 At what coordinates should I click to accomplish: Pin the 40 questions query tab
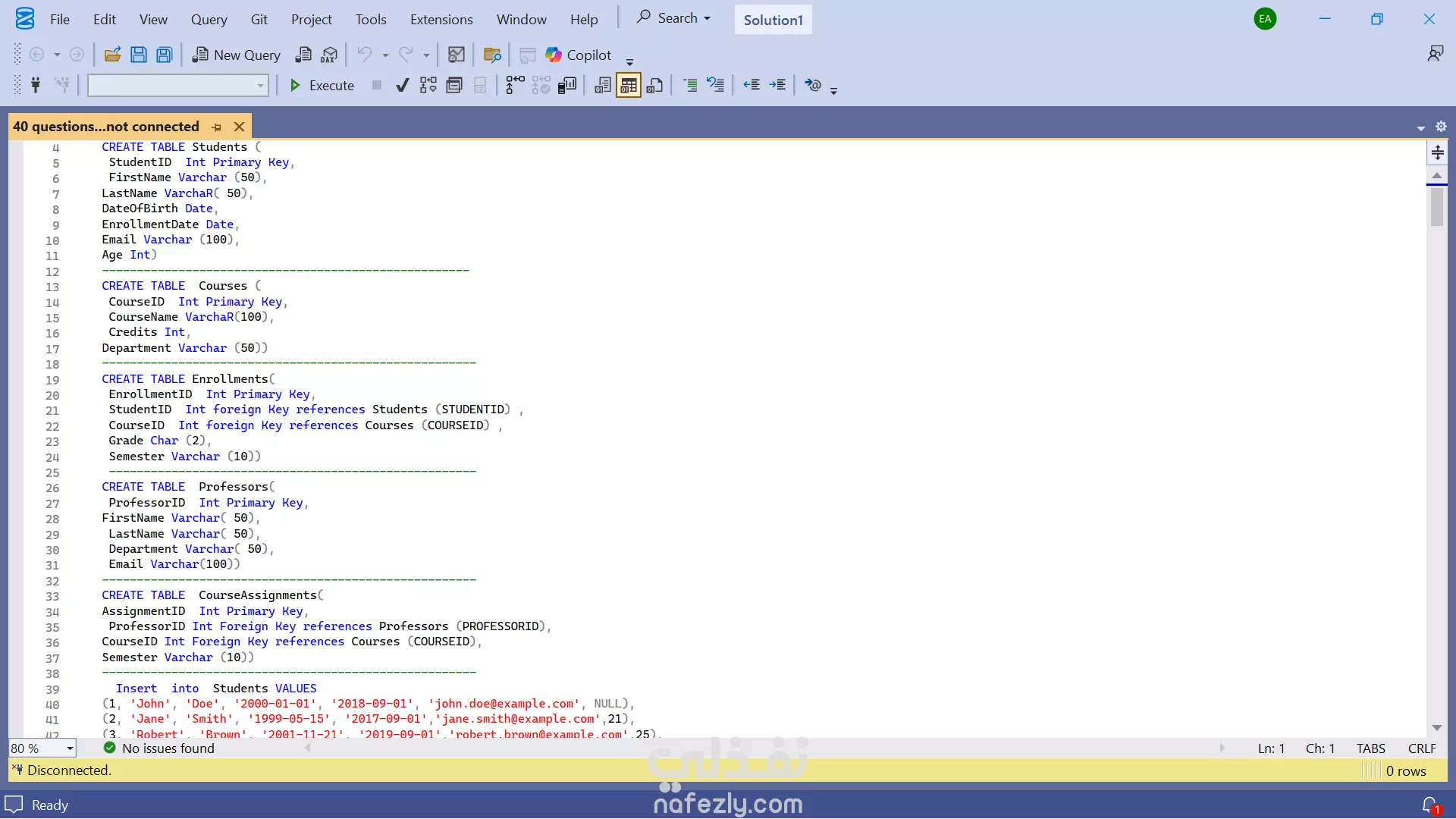[x=217, y=127]
